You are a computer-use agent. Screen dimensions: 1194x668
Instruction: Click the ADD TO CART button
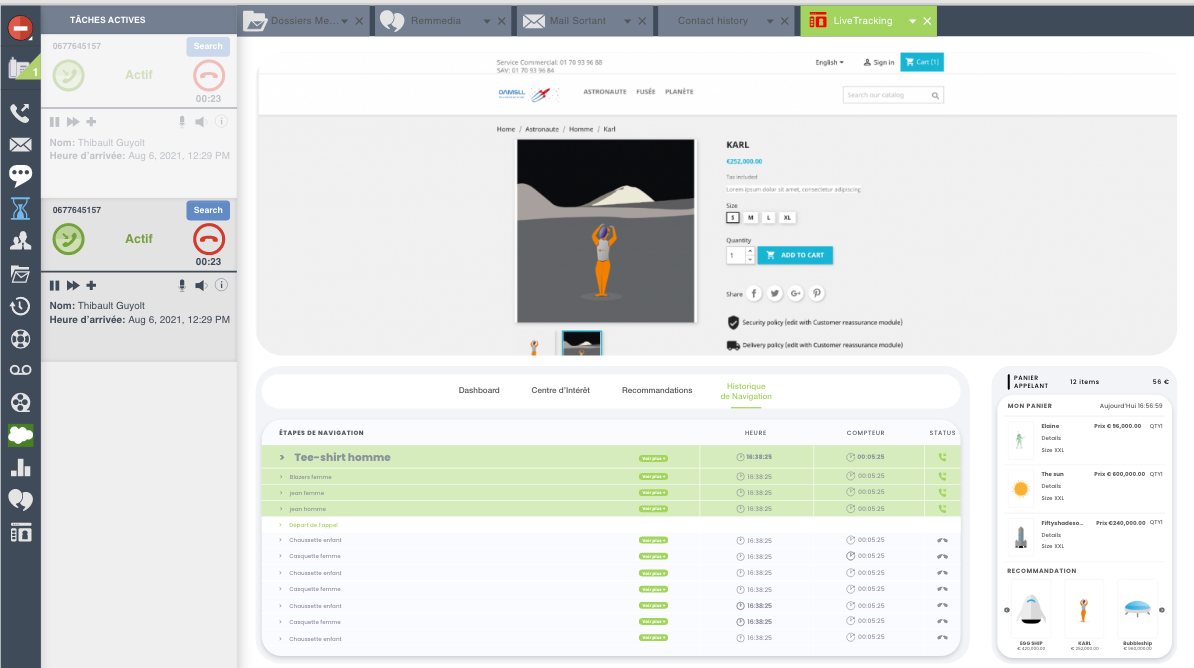[x=795, y=255]
